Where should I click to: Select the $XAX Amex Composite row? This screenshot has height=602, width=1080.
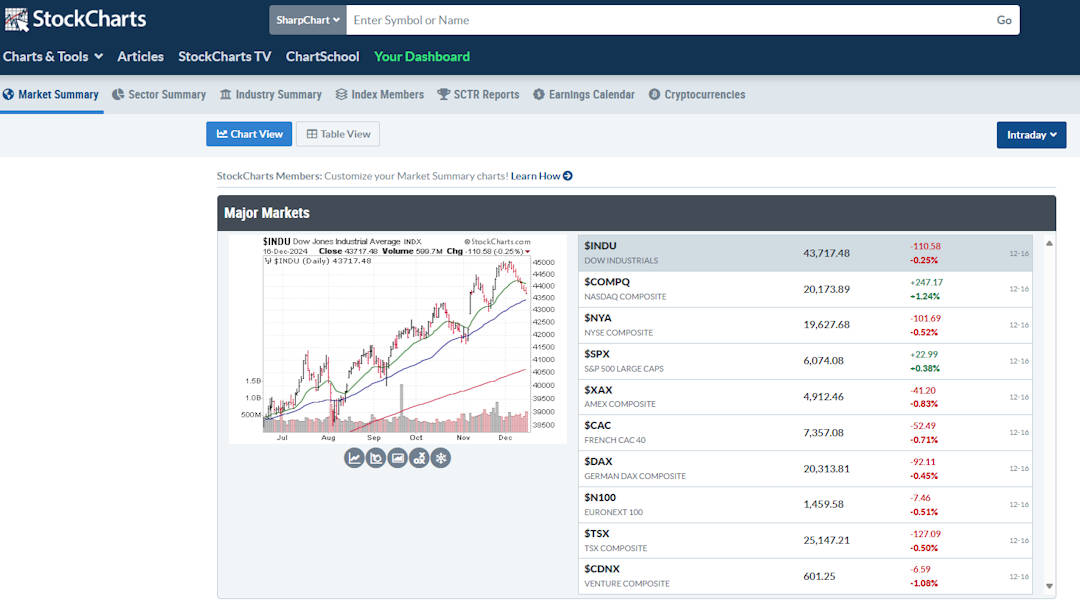pyautogui.click(x=805, y=397)
